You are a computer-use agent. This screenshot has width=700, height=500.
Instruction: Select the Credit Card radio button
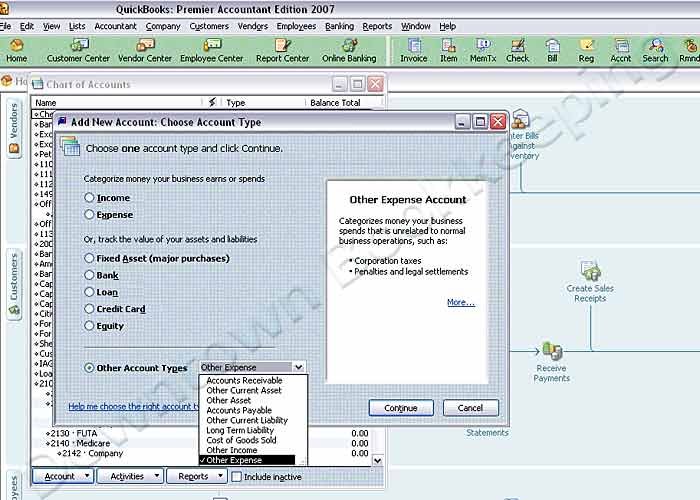click(89, 308)
